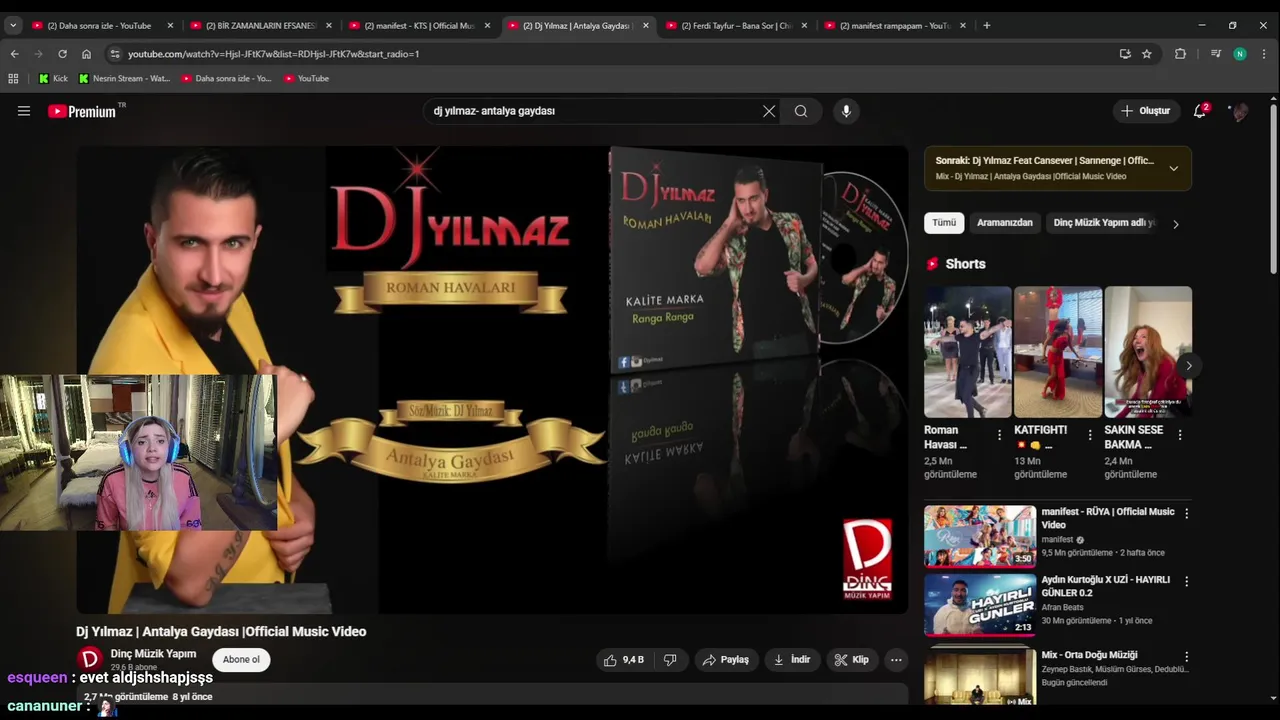Open the YouTube hamburger guide menu
Image resolution: width=1280 pixels, height=720 pixels.
(x=24, y=111)
